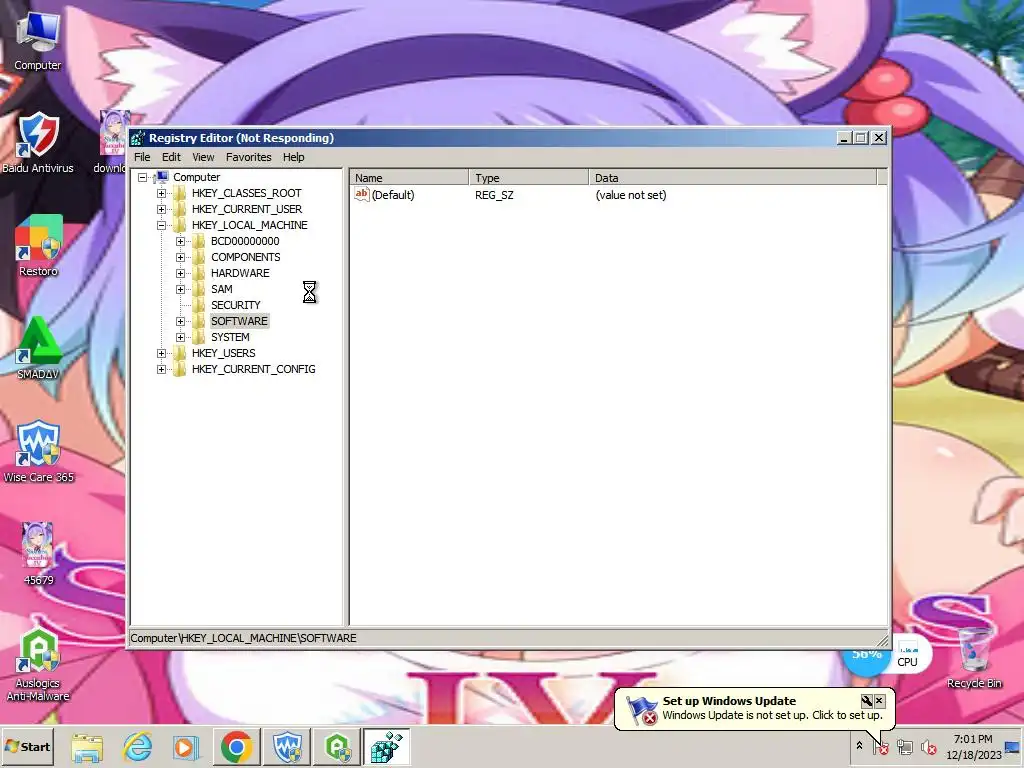Image resolution: width=1024 pixels, height=768 pixels.
Task: Click the muted volume tray icon
Action: pos(928,746)
